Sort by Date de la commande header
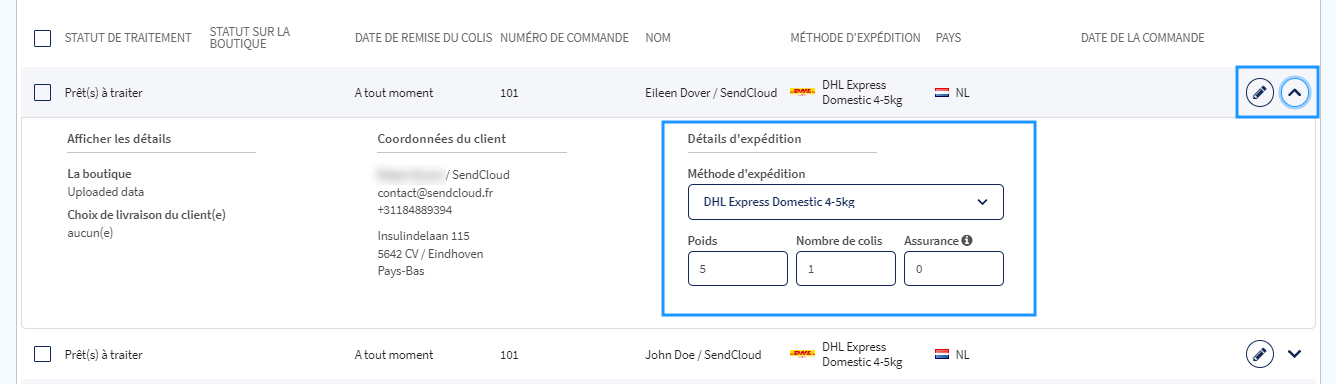 [1142, 38]
